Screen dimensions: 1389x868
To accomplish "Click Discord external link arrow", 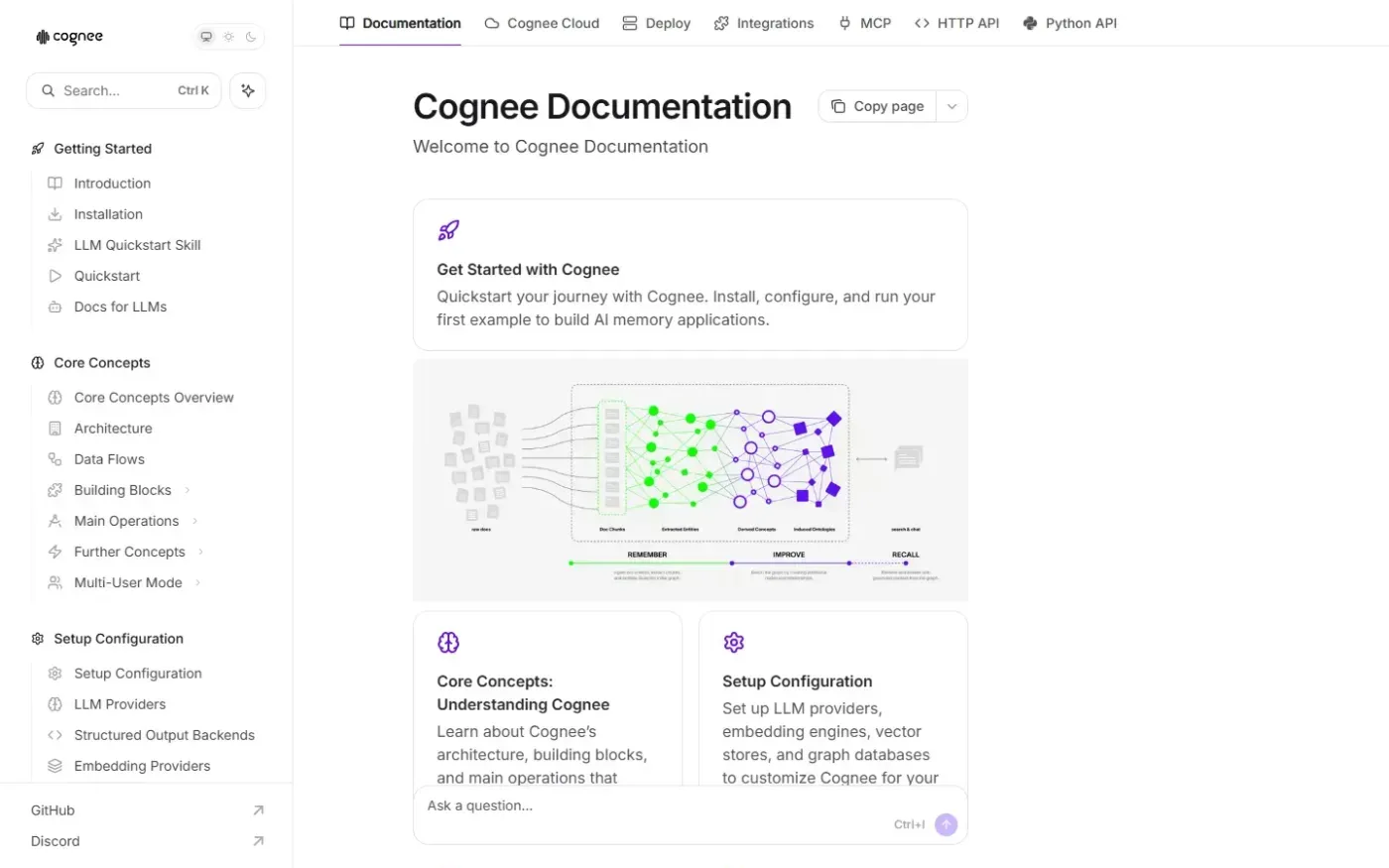I will pos(259,841).
